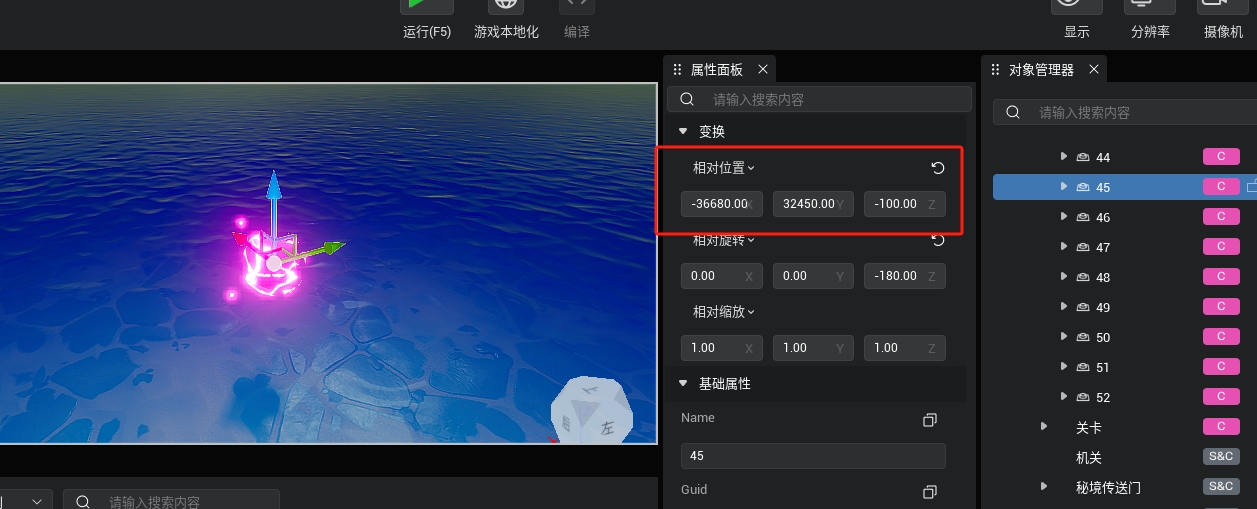
Task: Collapse the 基础属性 section
Action: click(x=684, y=384)
